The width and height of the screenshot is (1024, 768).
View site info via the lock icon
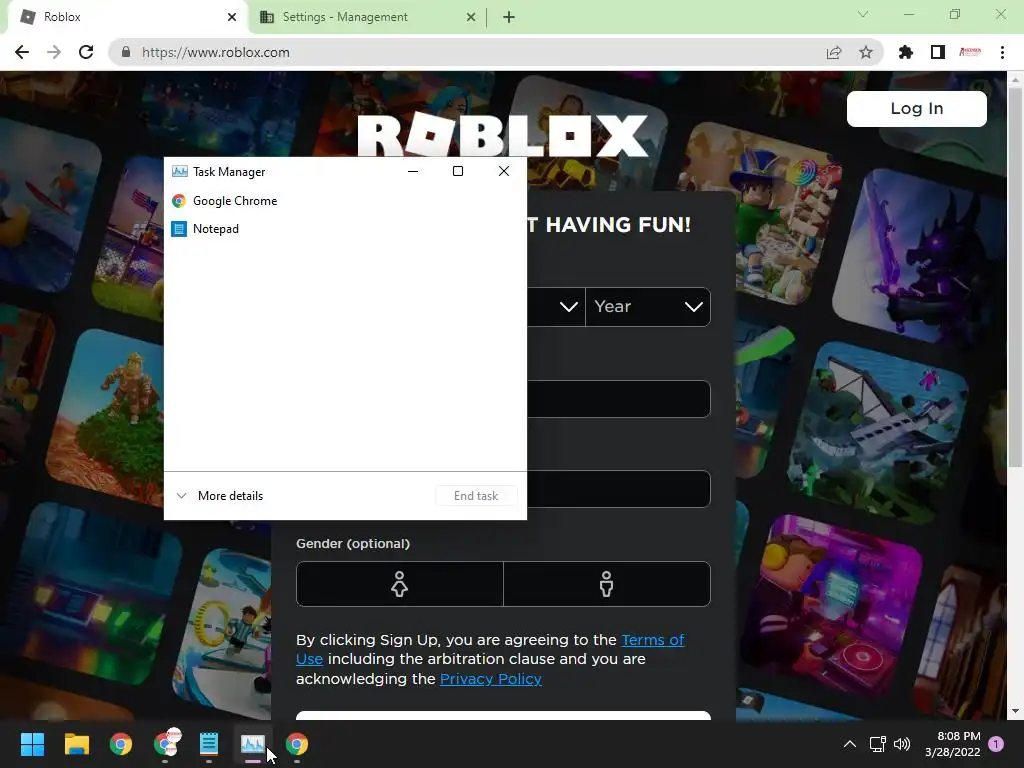[x=126, y=52]
